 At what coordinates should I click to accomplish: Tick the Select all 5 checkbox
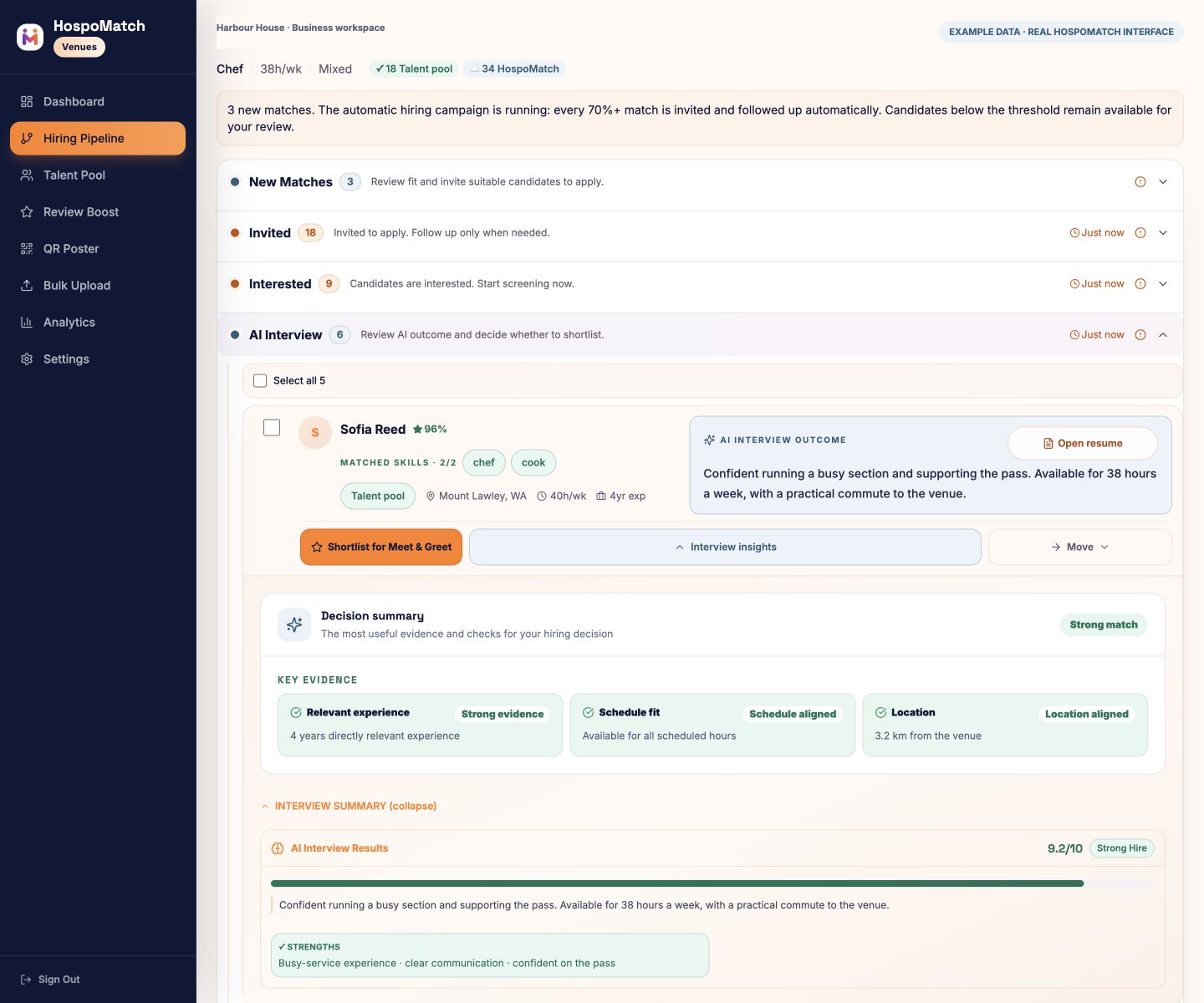tap(260, 381)
